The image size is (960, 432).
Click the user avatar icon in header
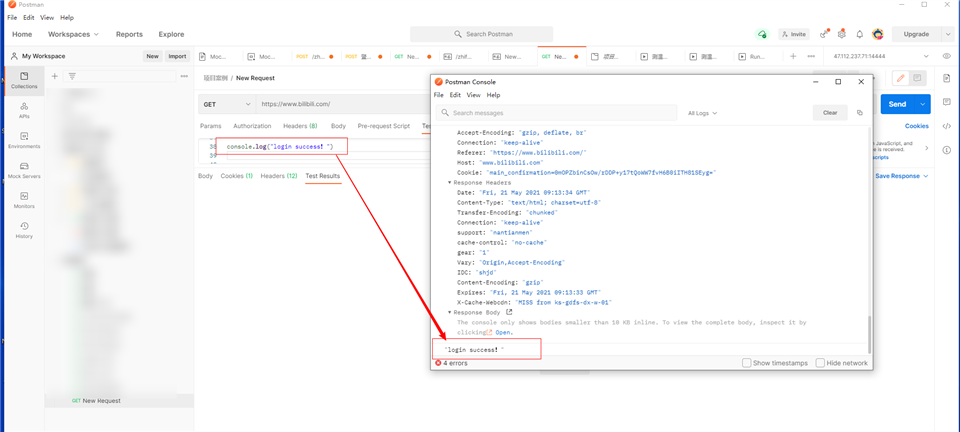[x=877, y=34]
